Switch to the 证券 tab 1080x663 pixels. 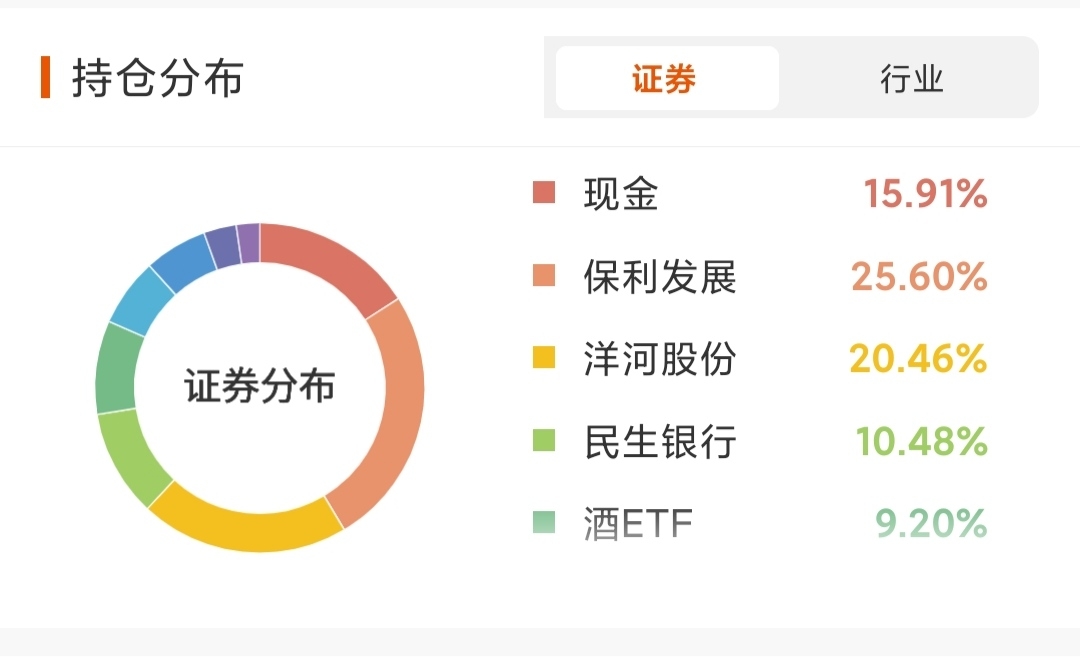tap(666, 79)
